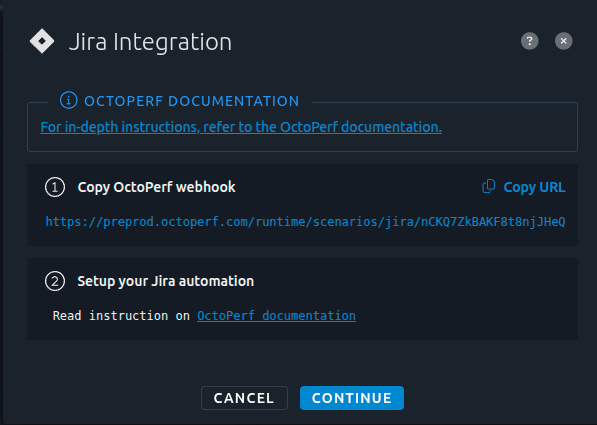Click the Continue button
Image resolution: width=597 pixels, height=425 pixels.
pyautogui.click(x=352, y=398)
